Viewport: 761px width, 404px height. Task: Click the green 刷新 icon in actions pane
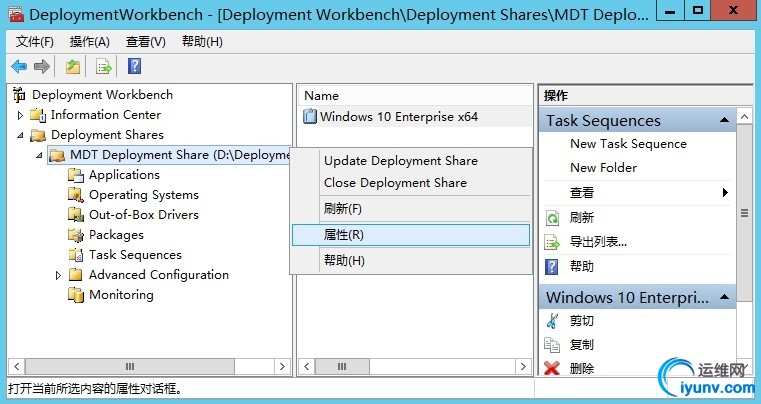(552, 218)
